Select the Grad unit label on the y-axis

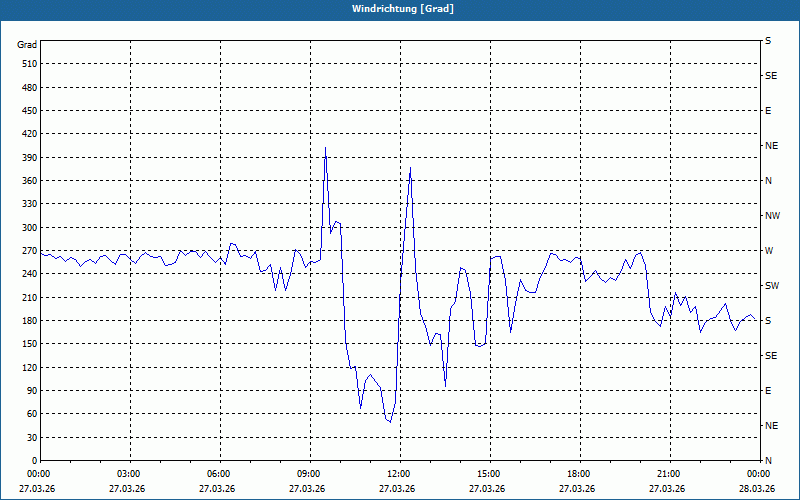(27, 45)
